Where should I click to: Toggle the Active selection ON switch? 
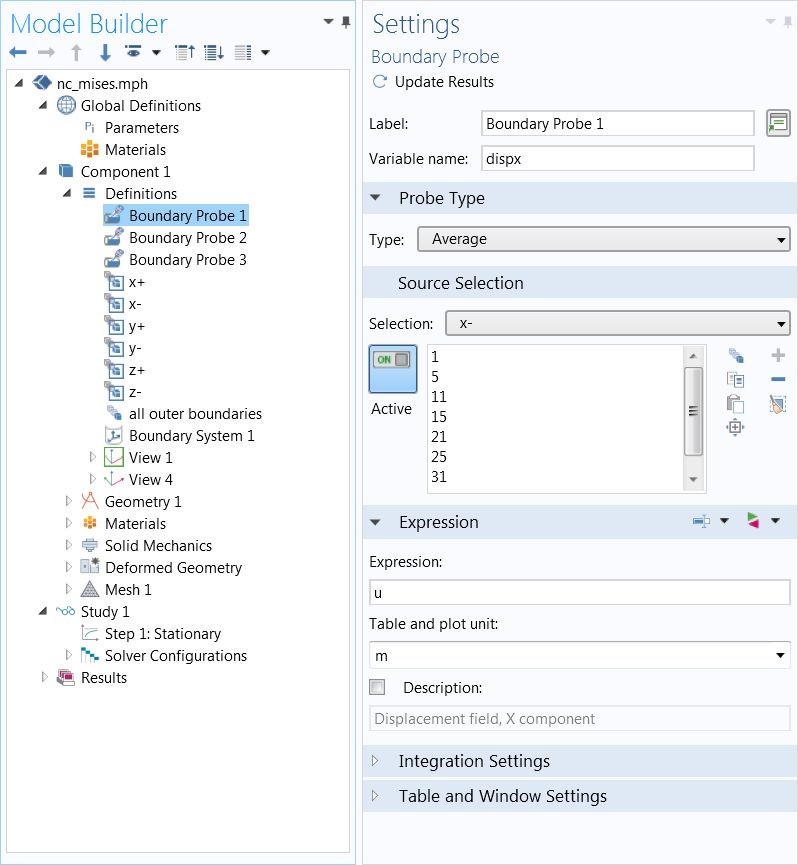(x=393, y=369)
